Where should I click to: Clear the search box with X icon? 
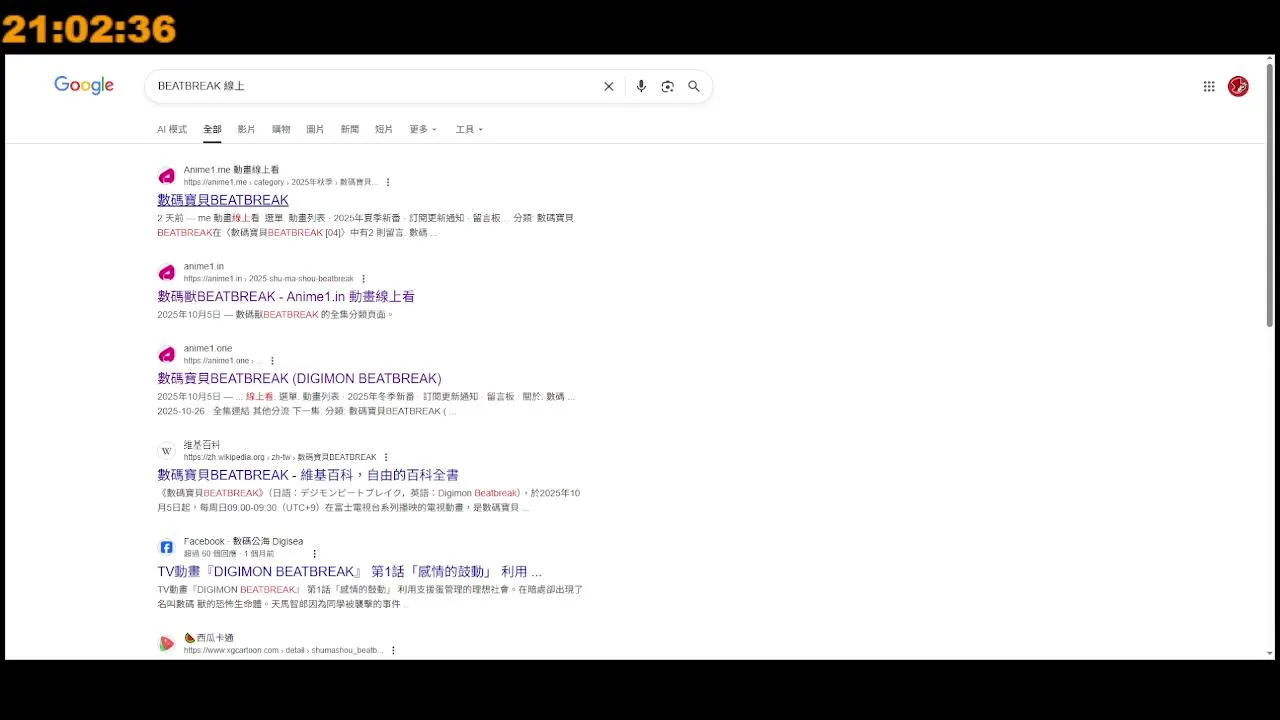(608, 86)
